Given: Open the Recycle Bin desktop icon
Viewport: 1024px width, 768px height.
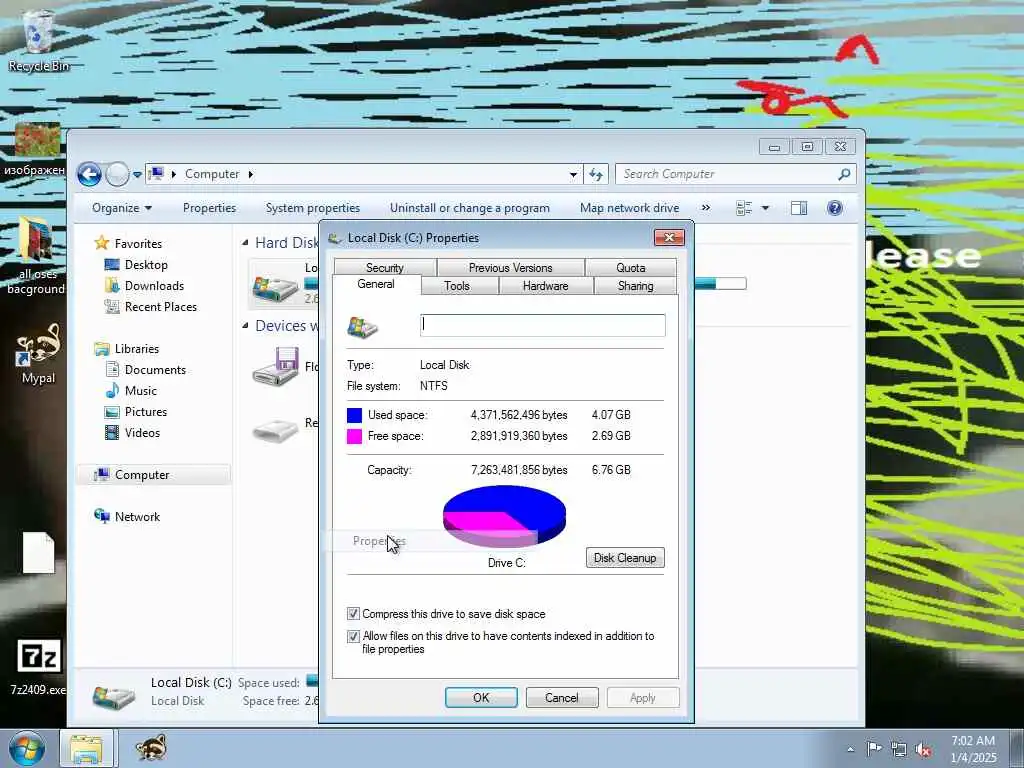Looking at the screenshot, I should (x=37, y=40).
